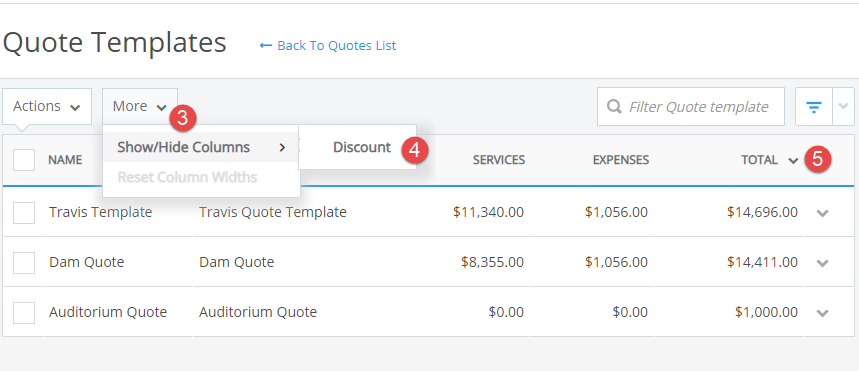Select the $8,355.00 services value
The height and width of the screenshot is (371, 859).
[493, 262]
